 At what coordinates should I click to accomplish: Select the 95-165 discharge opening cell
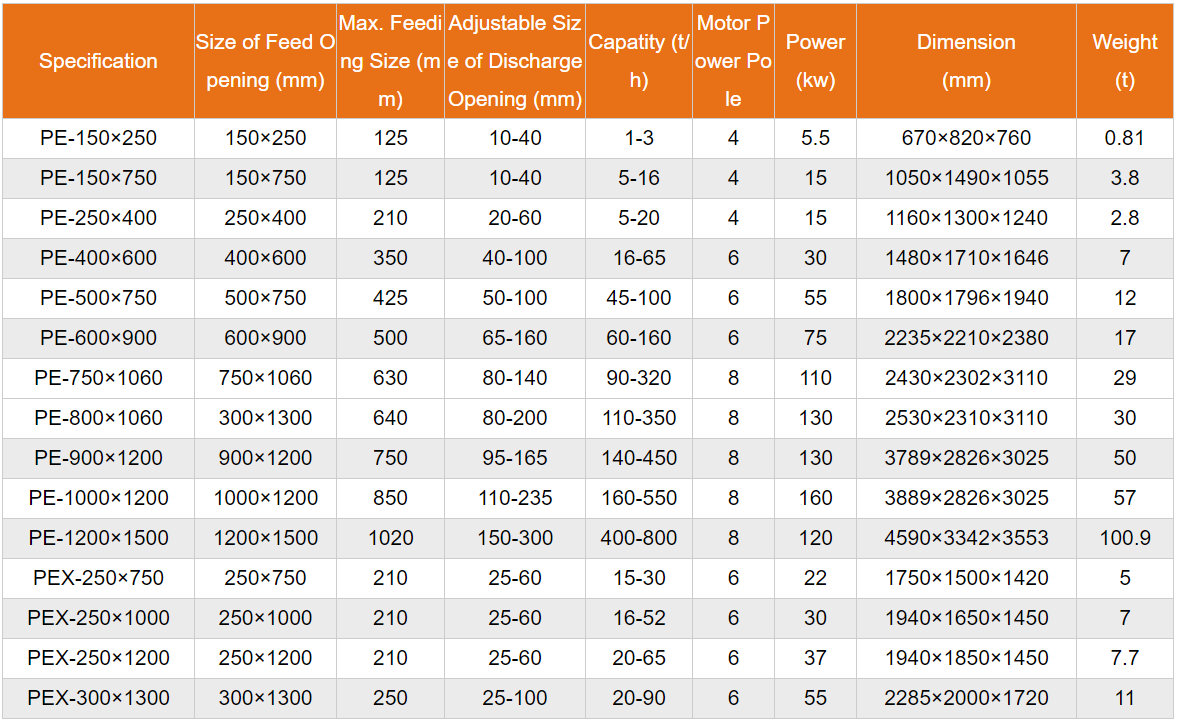click(515, 458)
